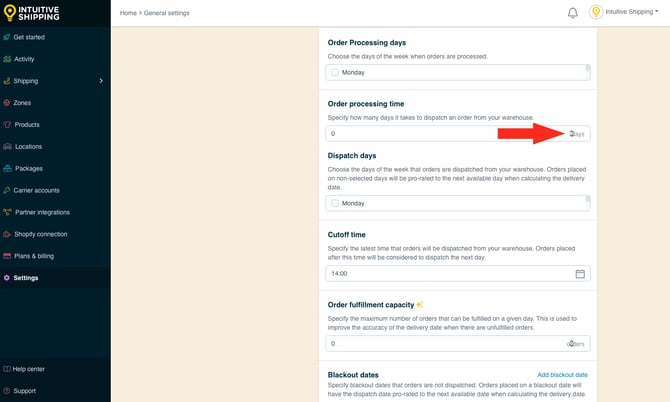Check Monday under Order Processing days
Image resolution: width=670 pixels, height=402 pixels.
(x=335, y=72)
